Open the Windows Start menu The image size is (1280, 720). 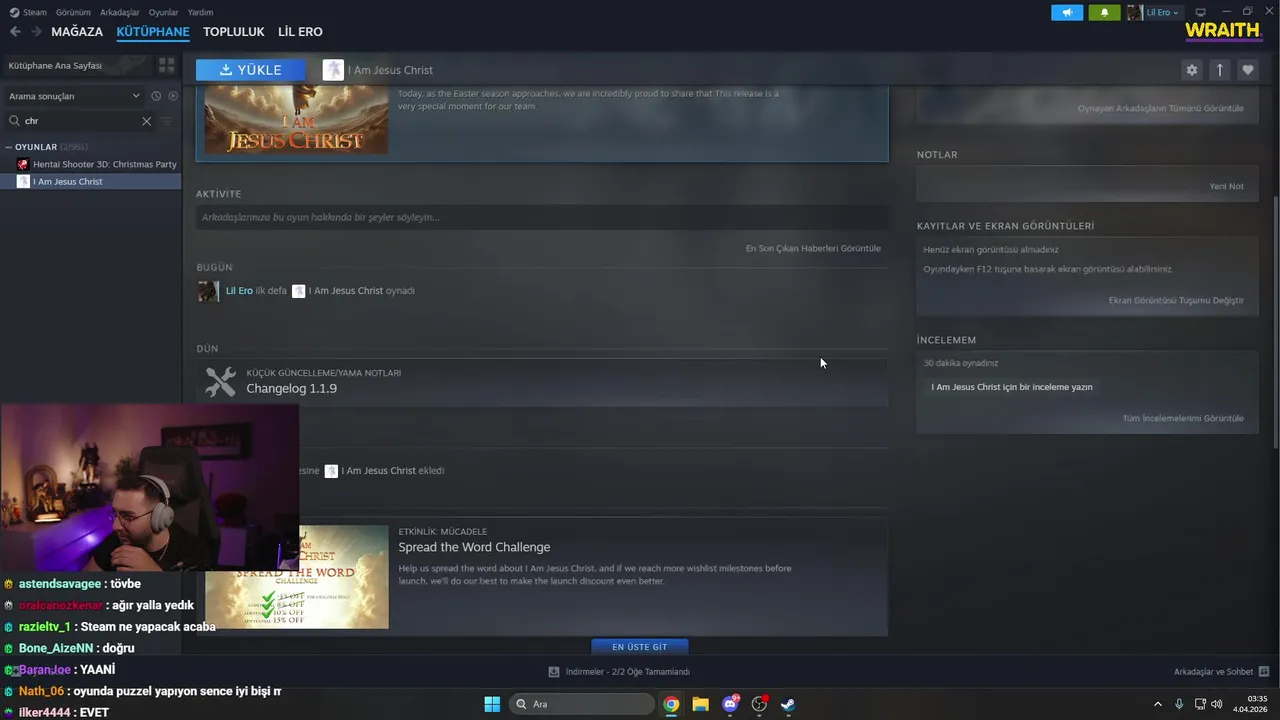(492, 704)
